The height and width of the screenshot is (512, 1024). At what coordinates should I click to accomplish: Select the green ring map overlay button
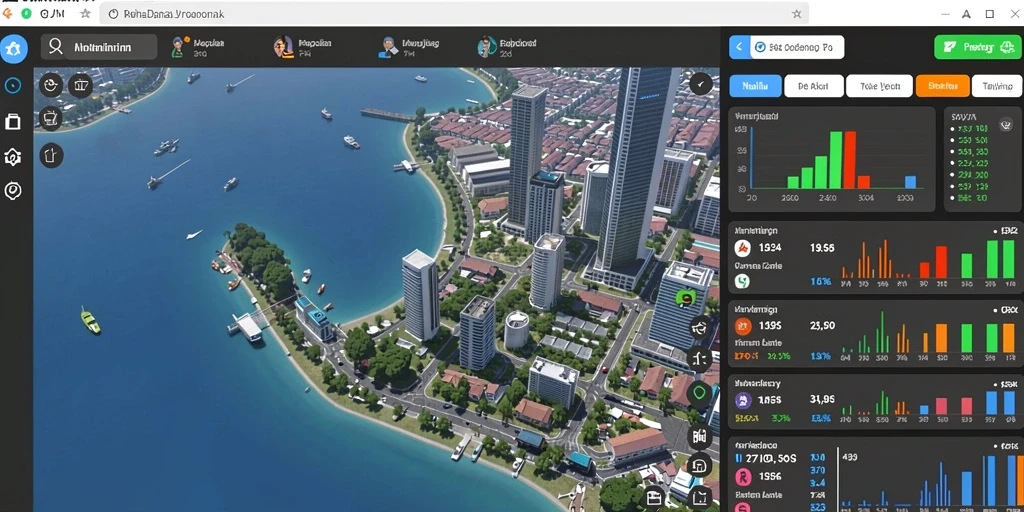pyautogui.click(x=699, y=393)
